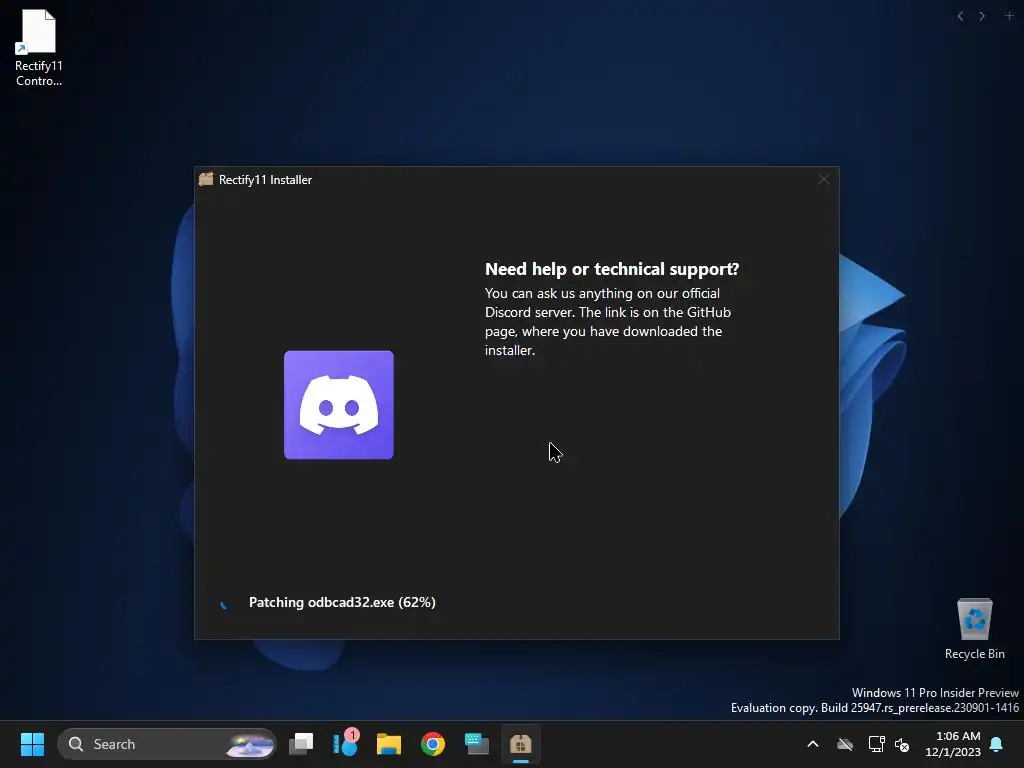Open Task View from the taskbar
The width and height of the screenshot is (1024, 768).
[x=301, y=744]
